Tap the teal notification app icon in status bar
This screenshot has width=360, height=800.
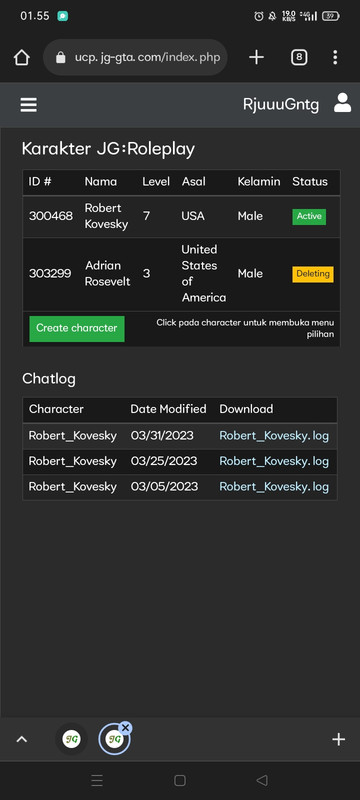(63, 16)
